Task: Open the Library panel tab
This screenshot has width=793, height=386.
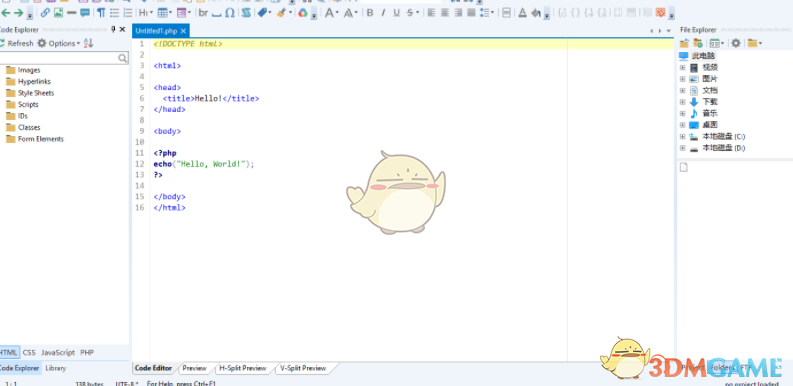Action: click(x=56, y=368)
